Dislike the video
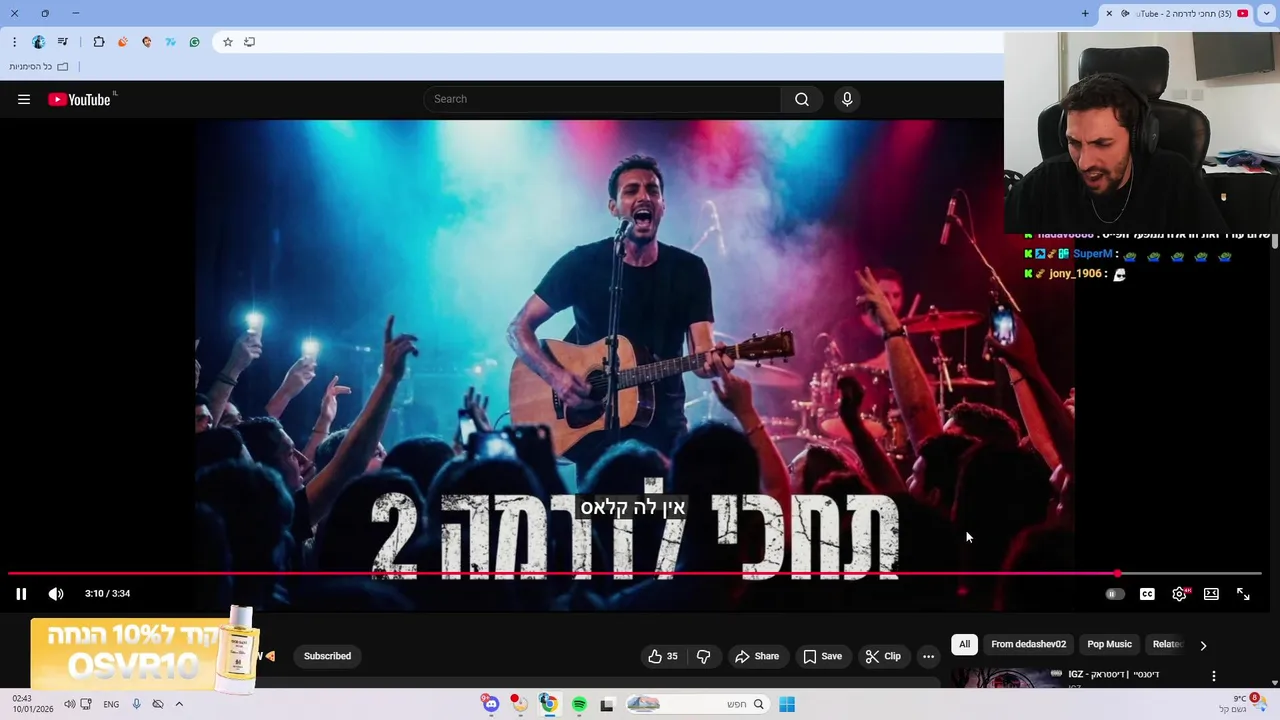Viewport: 1280px width, 720px height. click(x=704, y=656)
